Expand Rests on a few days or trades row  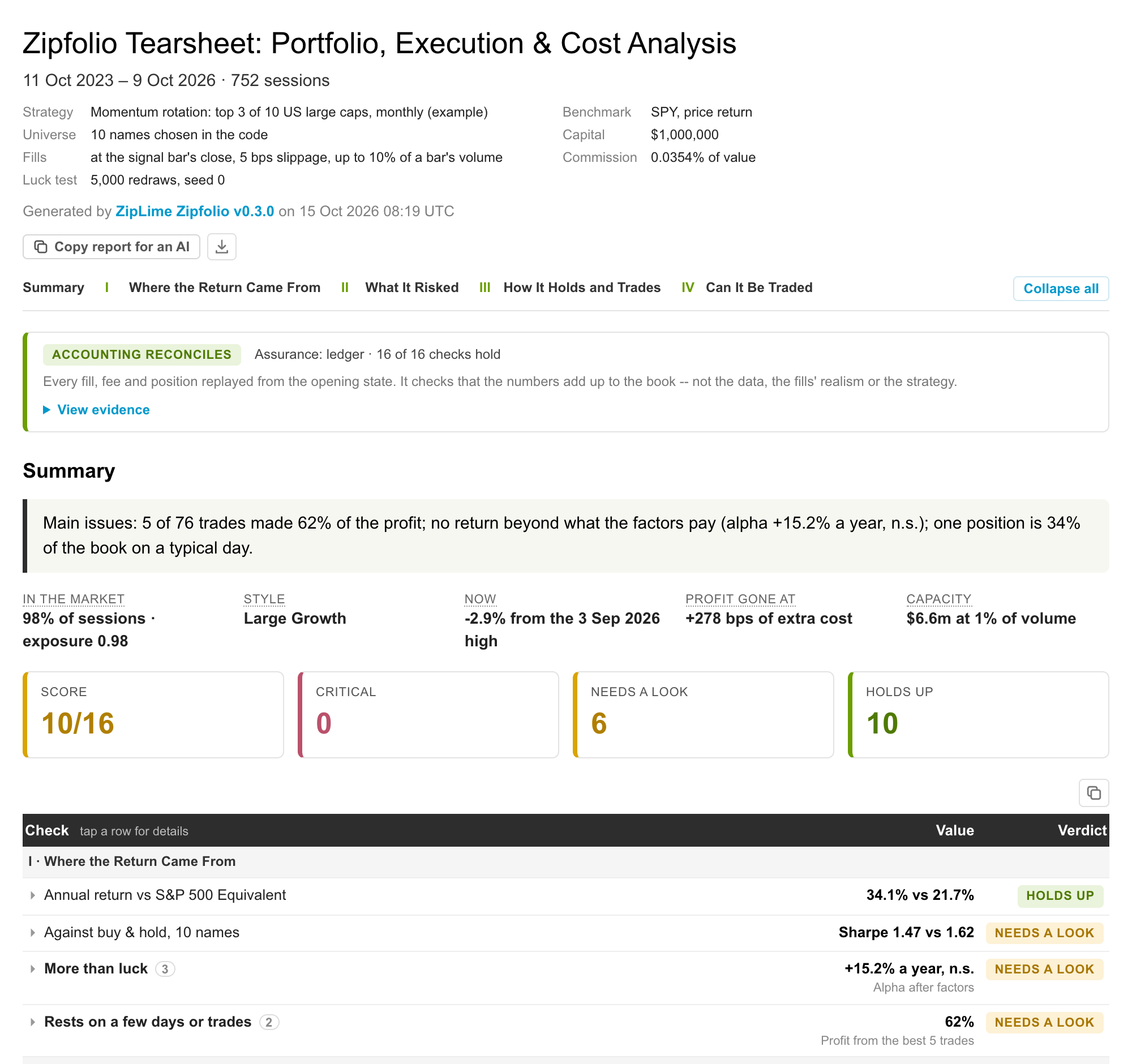(x=566, y=1031)
